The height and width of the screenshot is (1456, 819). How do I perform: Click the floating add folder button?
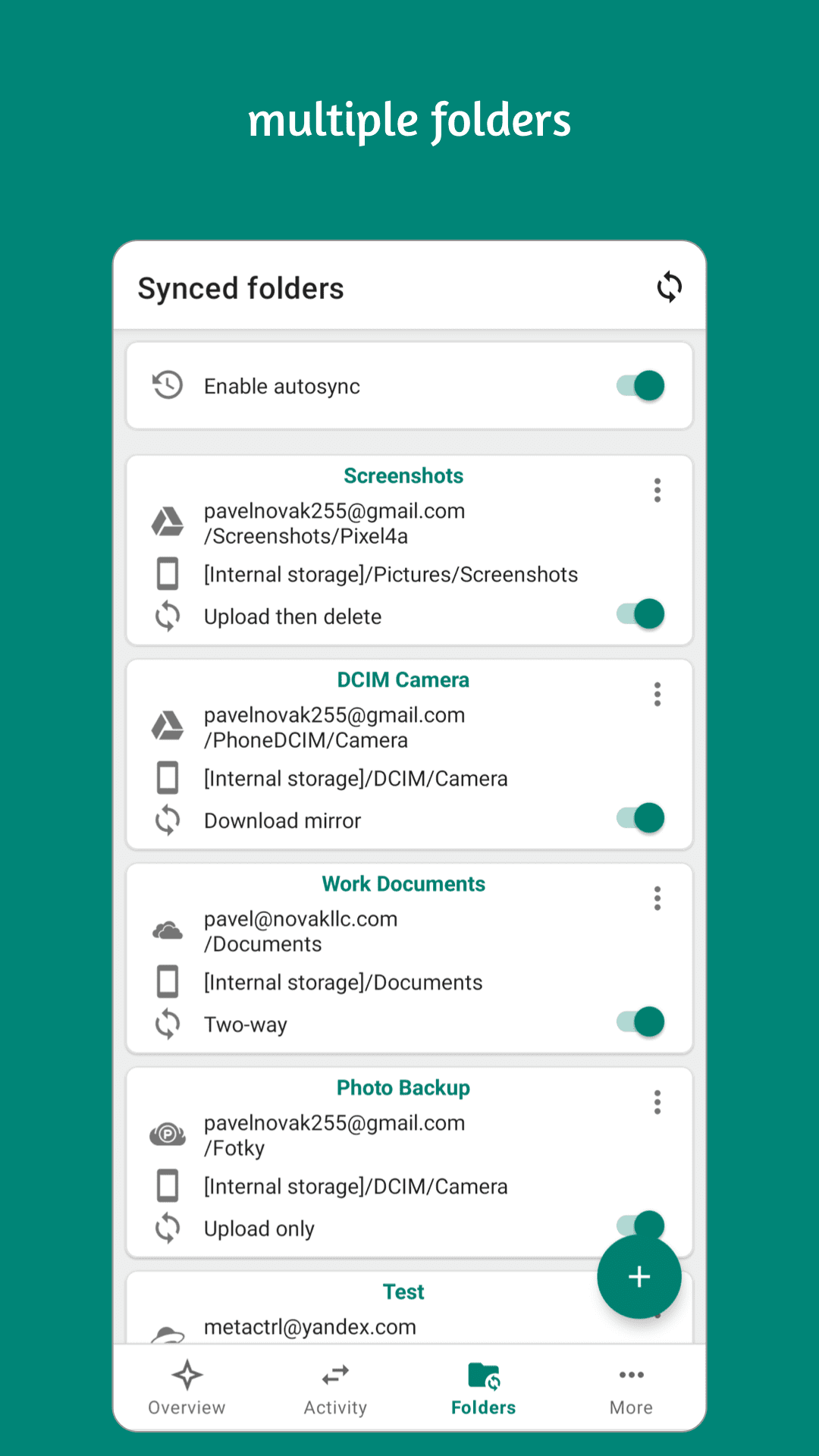click(x=639, y=1276)
